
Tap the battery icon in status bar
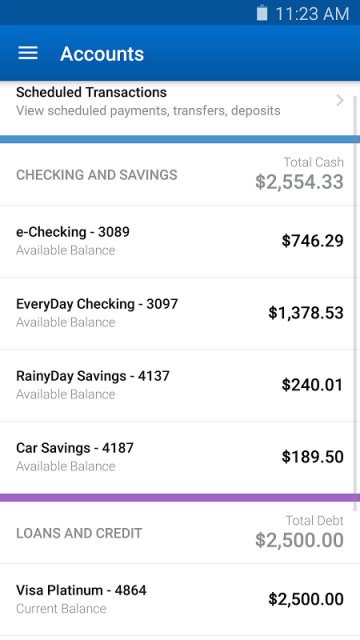point(262,13)
